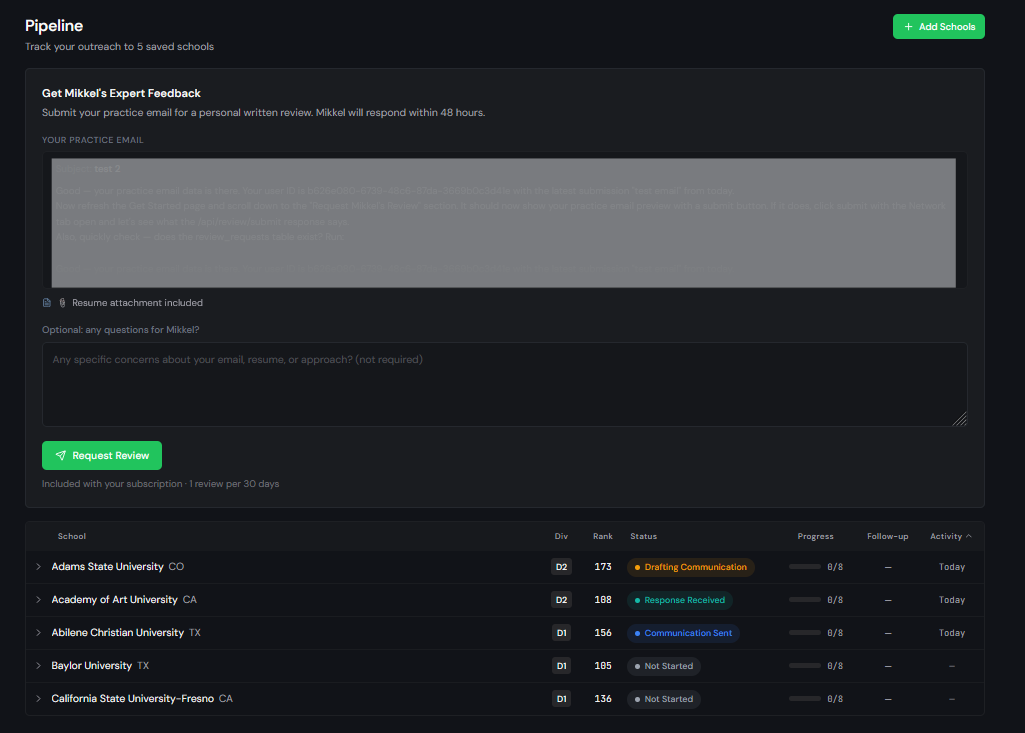Image resolution: width=1025 pixels, height=733 pixels.
Task: Click the School column header
Action: [72, 537]
